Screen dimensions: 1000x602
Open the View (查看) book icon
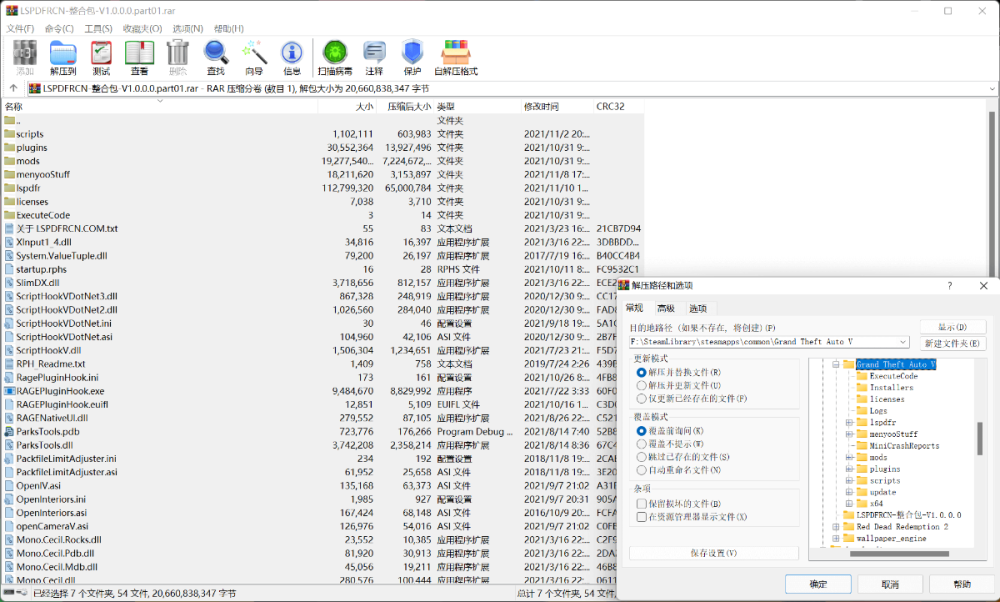[139, 57]
